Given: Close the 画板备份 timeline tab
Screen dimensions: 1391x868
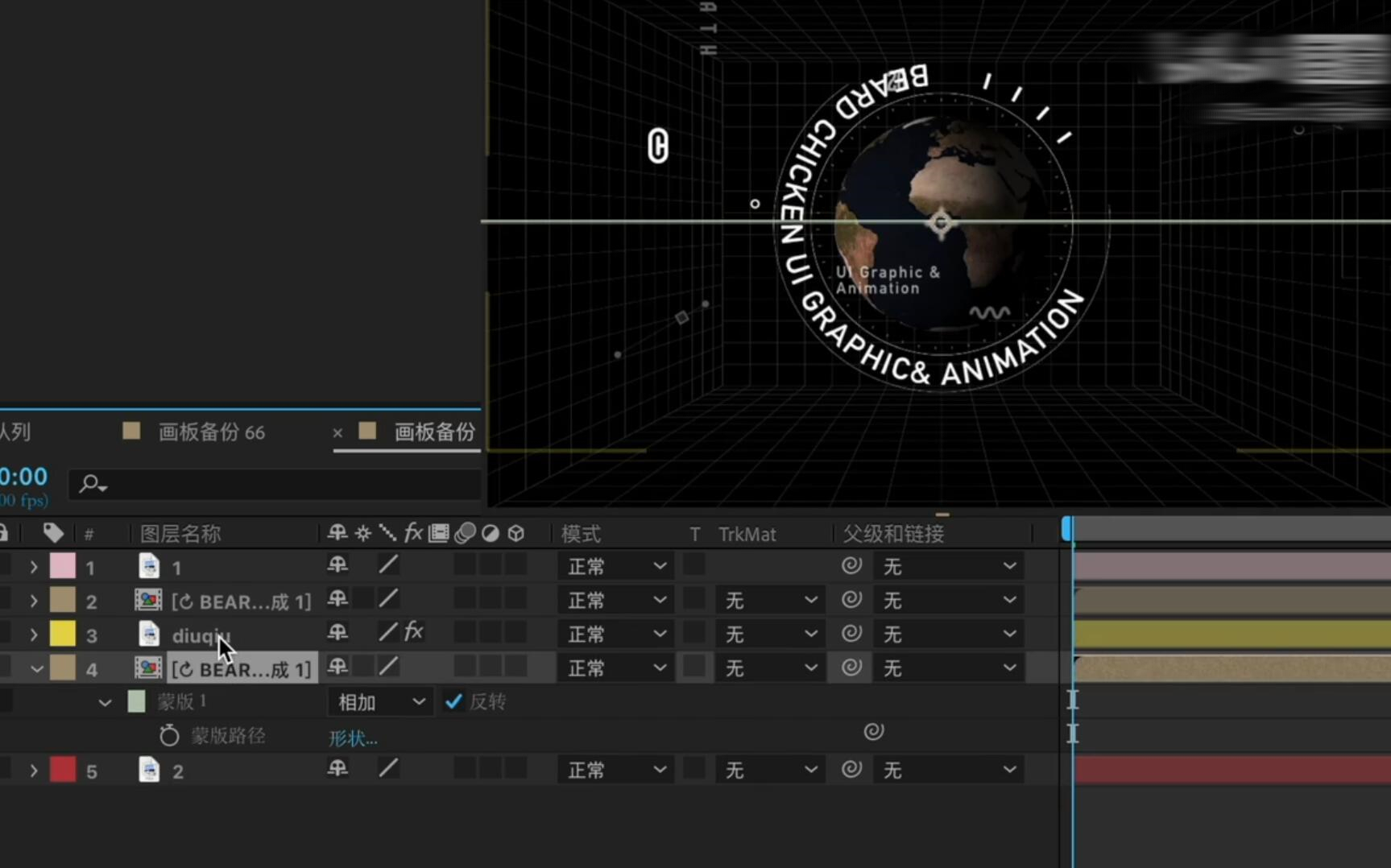Looking at the screenshot, I should [337, 432].
